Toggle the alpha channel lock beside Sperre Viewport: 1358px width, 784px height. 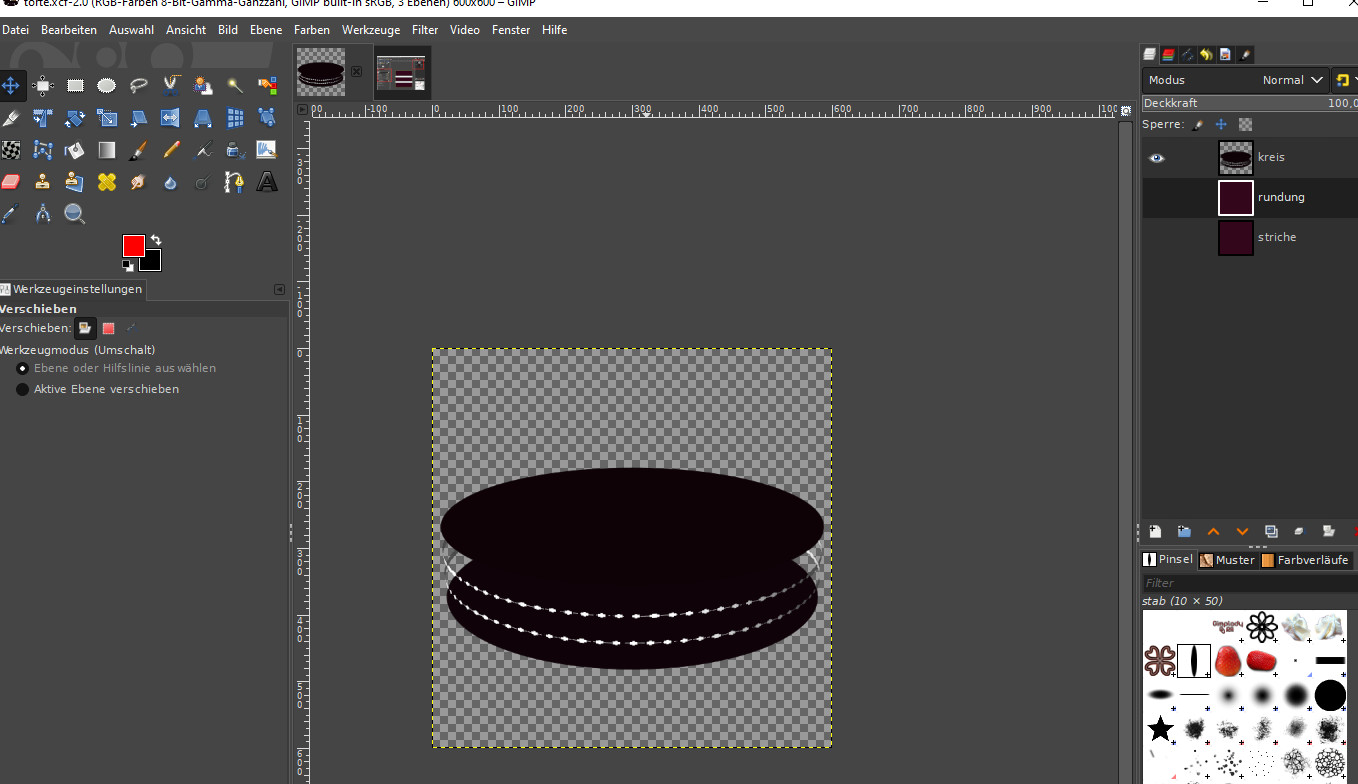[x=1245, y=125]
